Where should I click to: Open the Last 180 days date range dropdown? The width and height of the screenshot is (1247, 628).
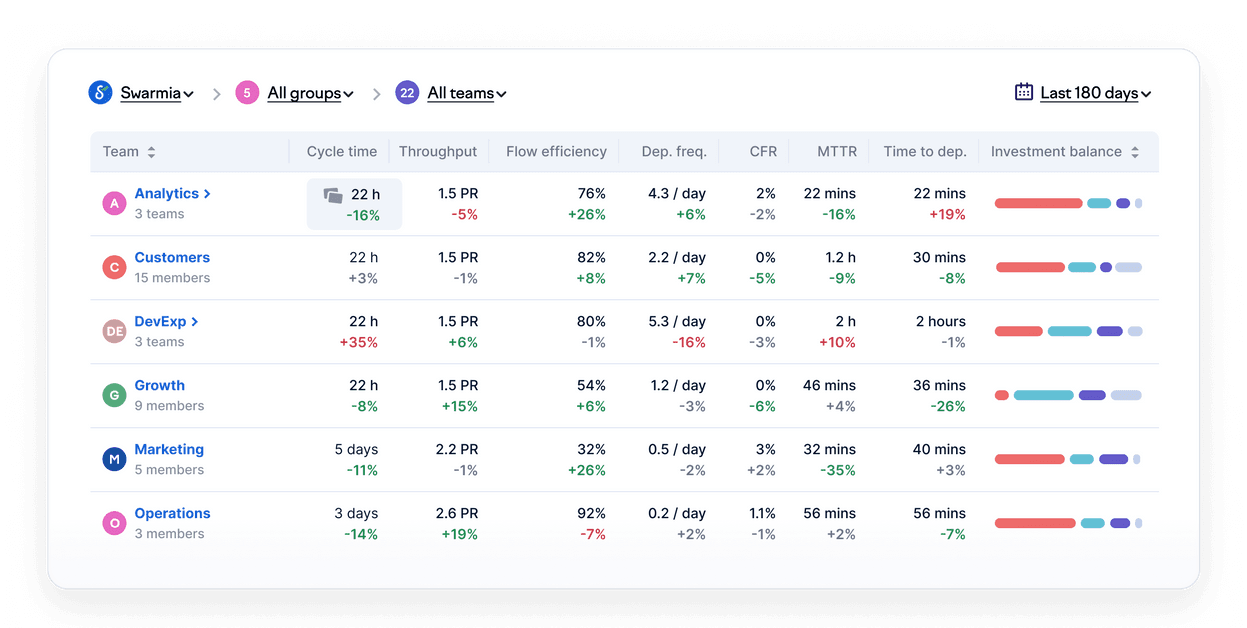(x=1096, y=93)
